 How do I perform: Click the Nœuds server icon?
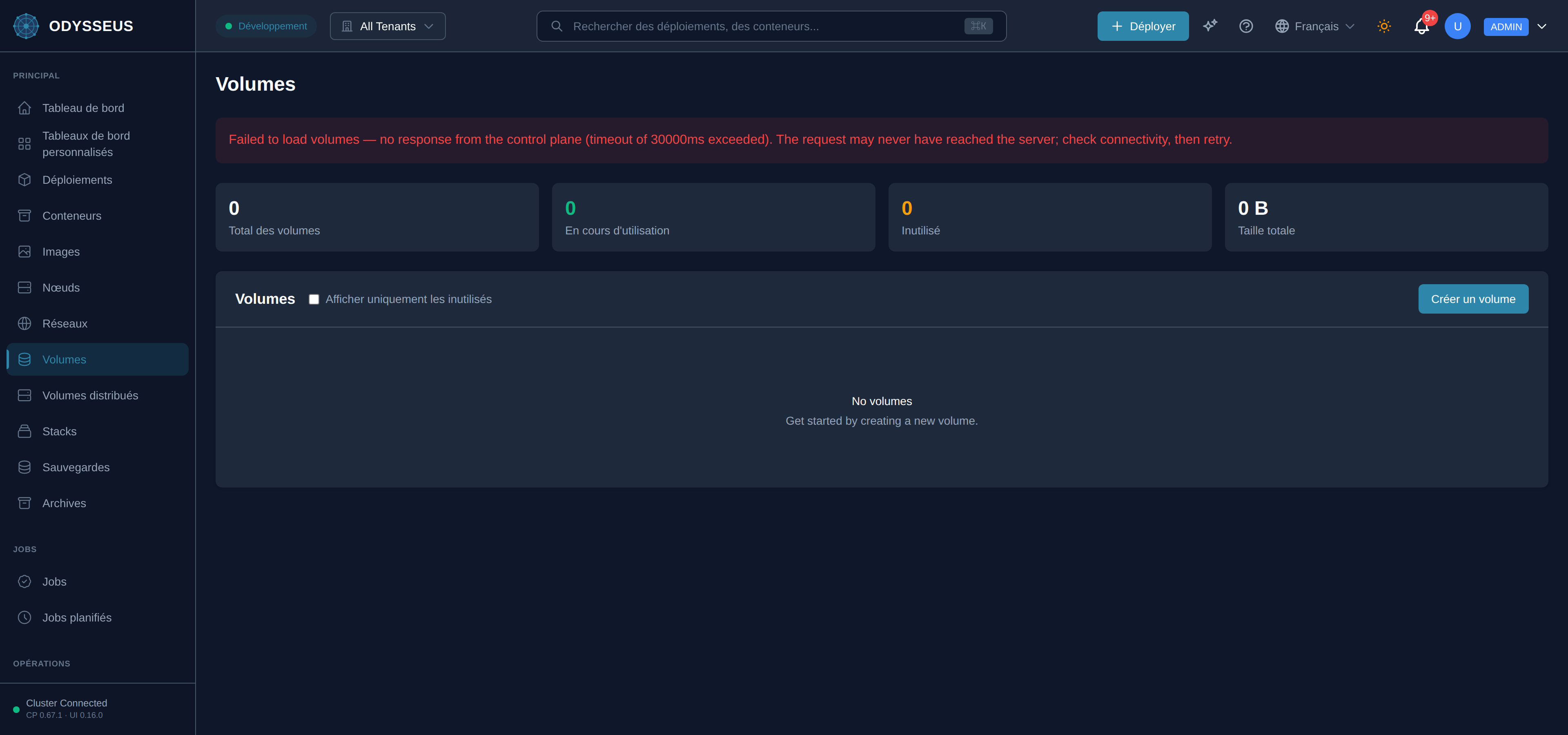coord(24,287)
